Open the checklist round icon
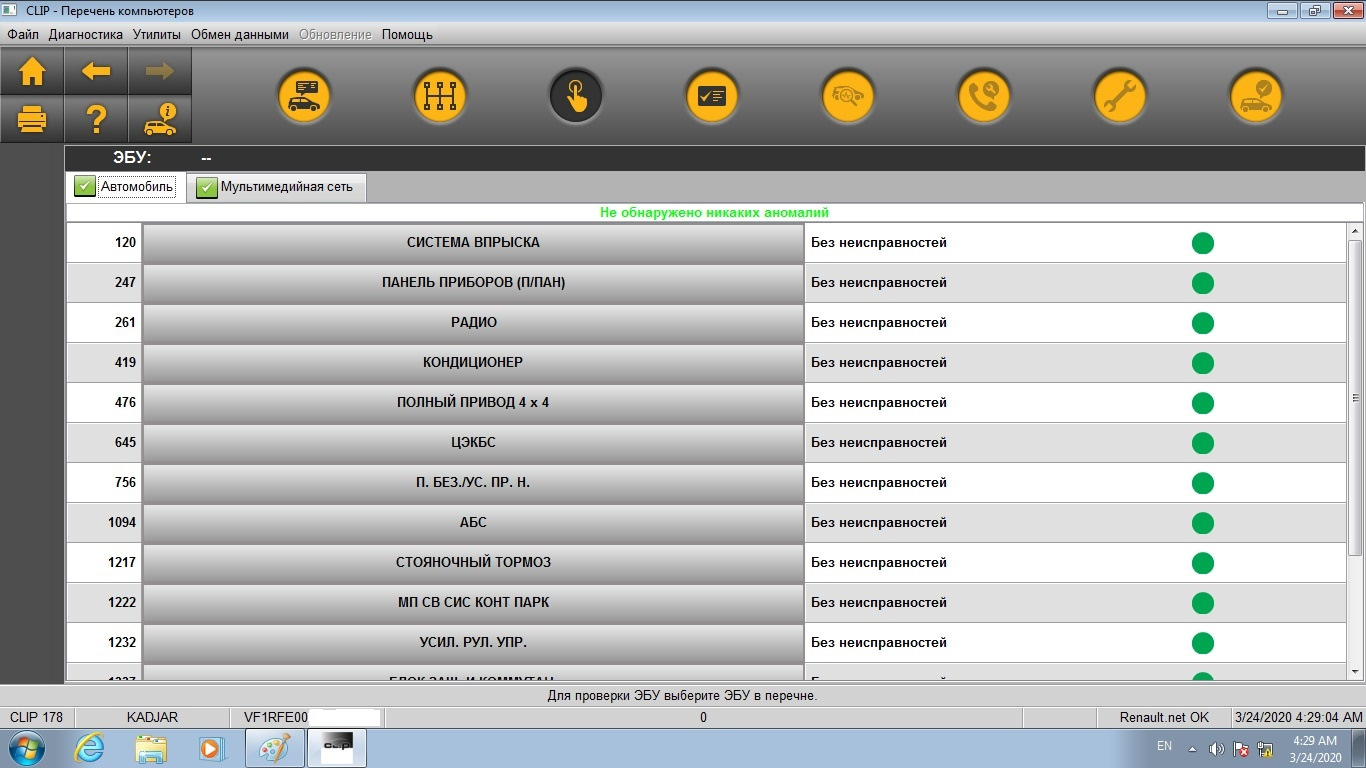 712,96
